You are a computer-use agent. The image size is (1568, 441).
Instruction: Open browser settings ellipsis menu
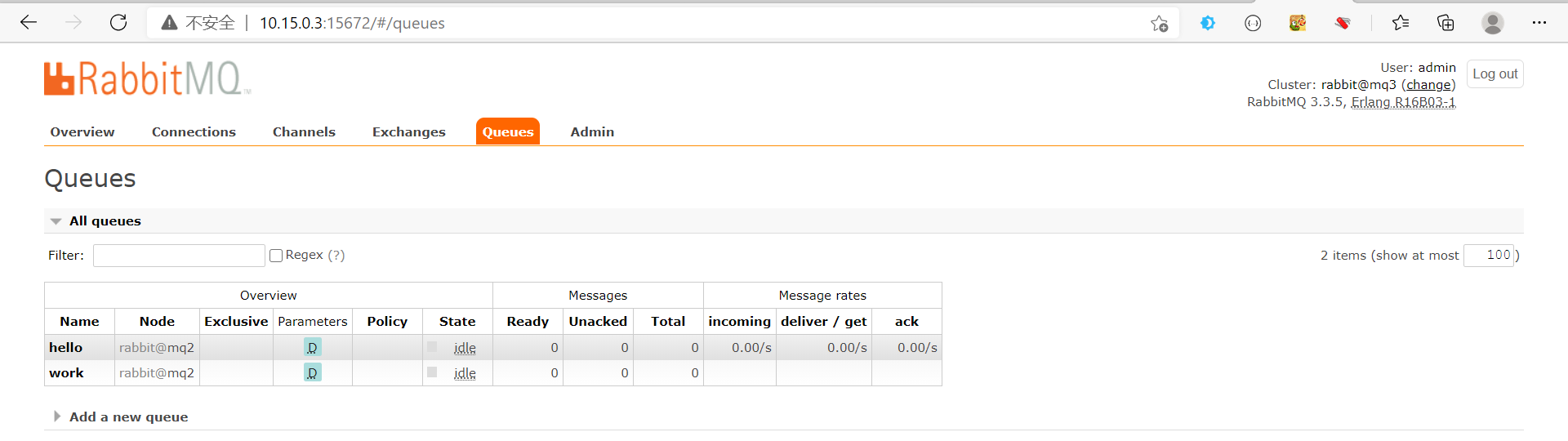point(1539,23)
